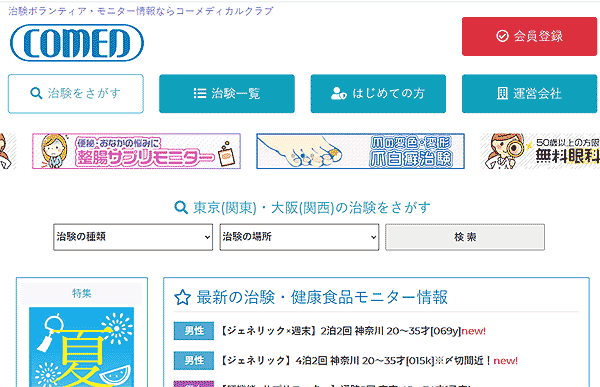The image size is (600, 387).
Task: Click the red 会員登録 button
Action: coord(529,36)
